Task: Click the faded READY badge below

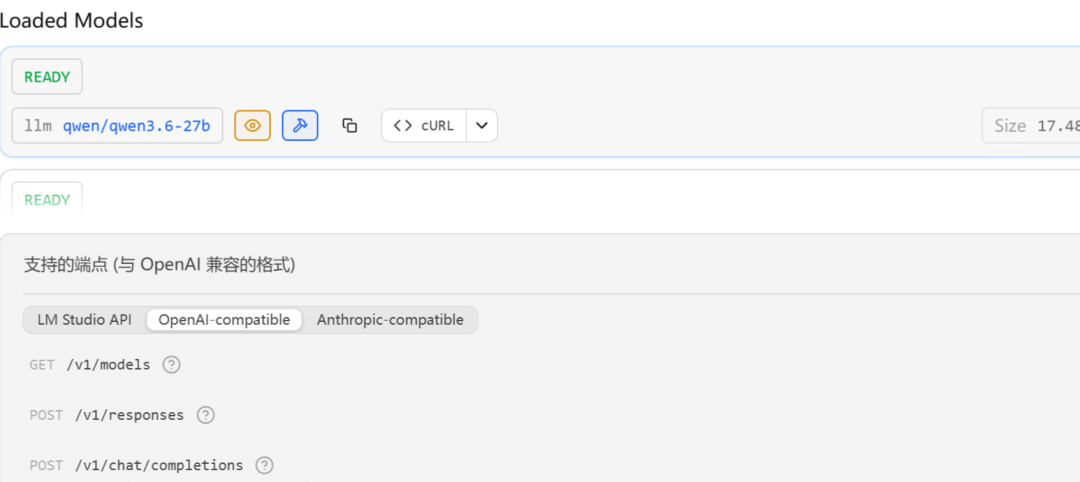Action: (x=47, y=200)
